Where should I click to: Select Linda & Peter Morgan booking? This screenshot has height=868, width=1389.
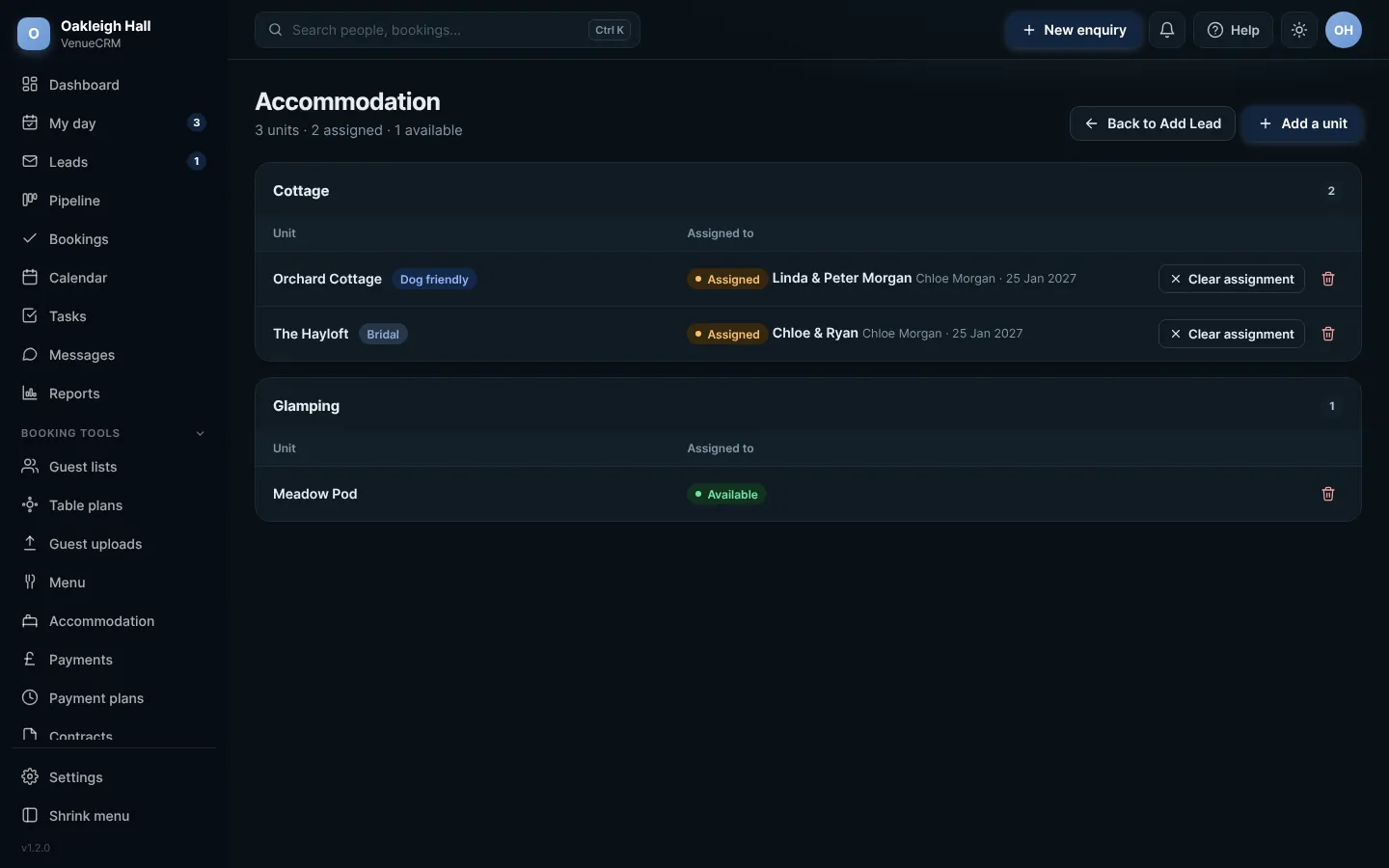point(842,278)
